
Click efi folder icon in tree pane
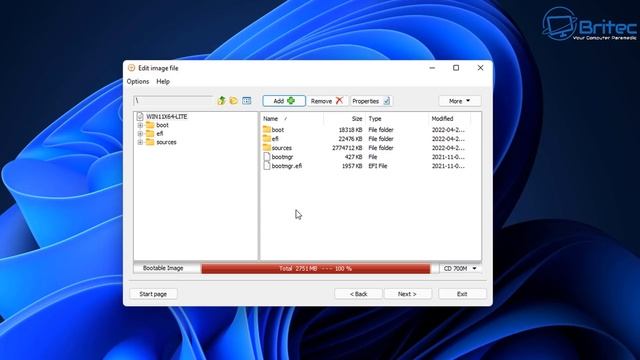coord(150,133)
